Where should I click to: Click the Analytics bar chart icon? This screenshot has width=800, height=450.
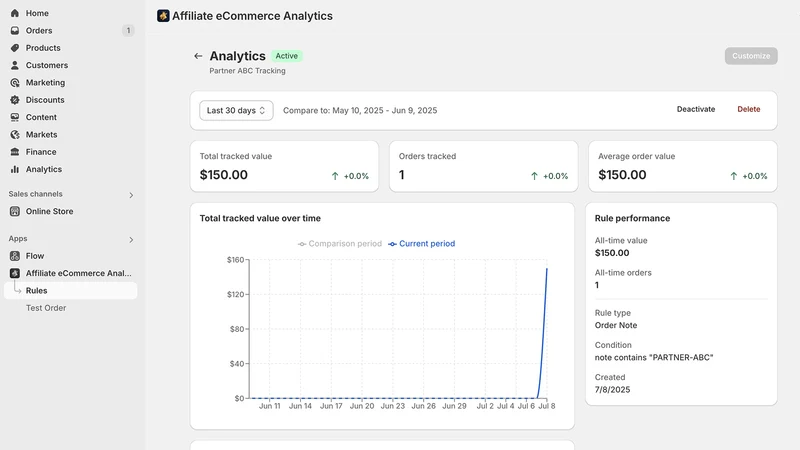pos(15,169)
